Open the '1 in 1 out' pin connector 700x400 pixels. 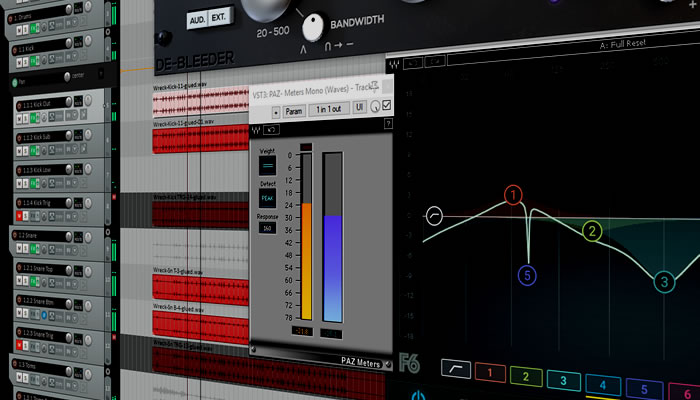pos(329,109)
